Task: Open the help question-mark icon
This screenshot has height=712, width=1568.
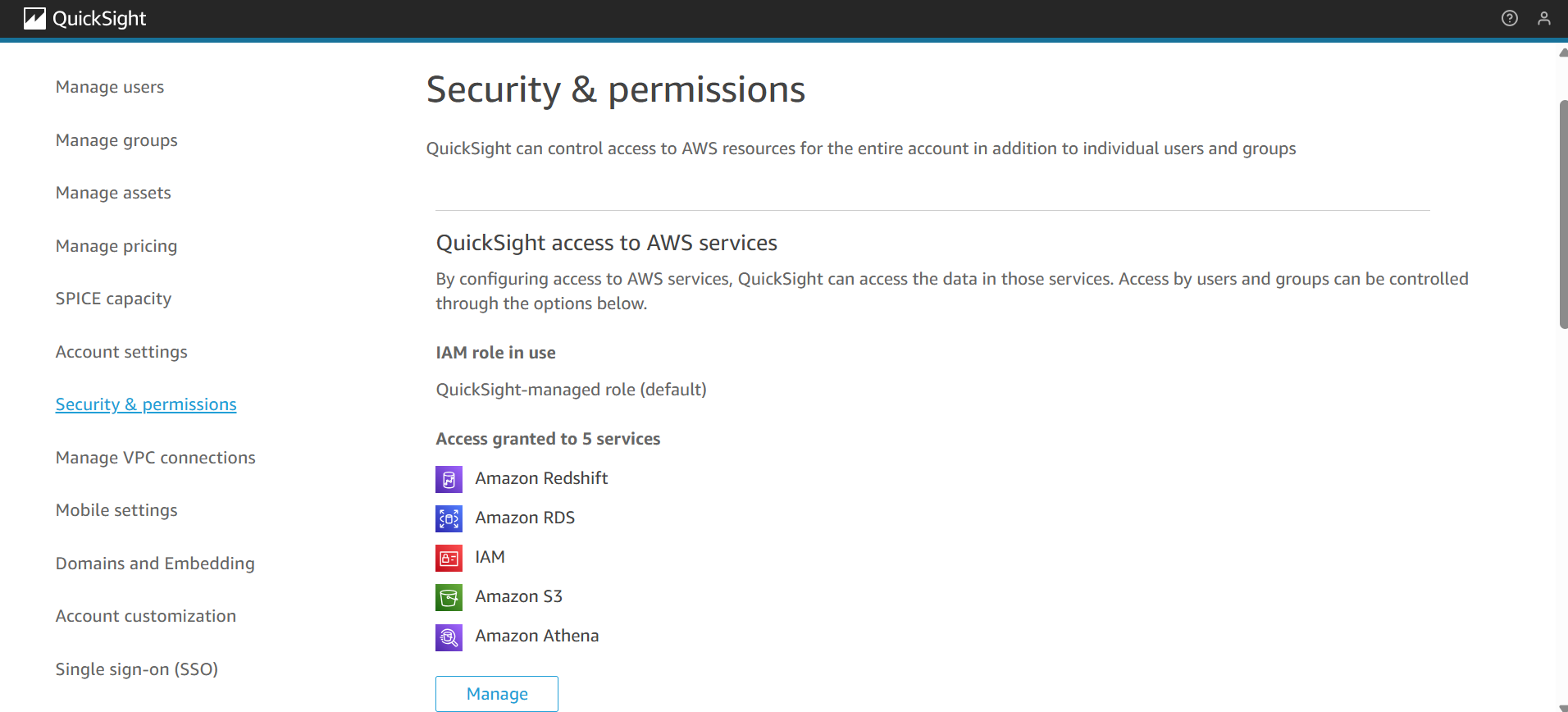Action: [1510, 18]
